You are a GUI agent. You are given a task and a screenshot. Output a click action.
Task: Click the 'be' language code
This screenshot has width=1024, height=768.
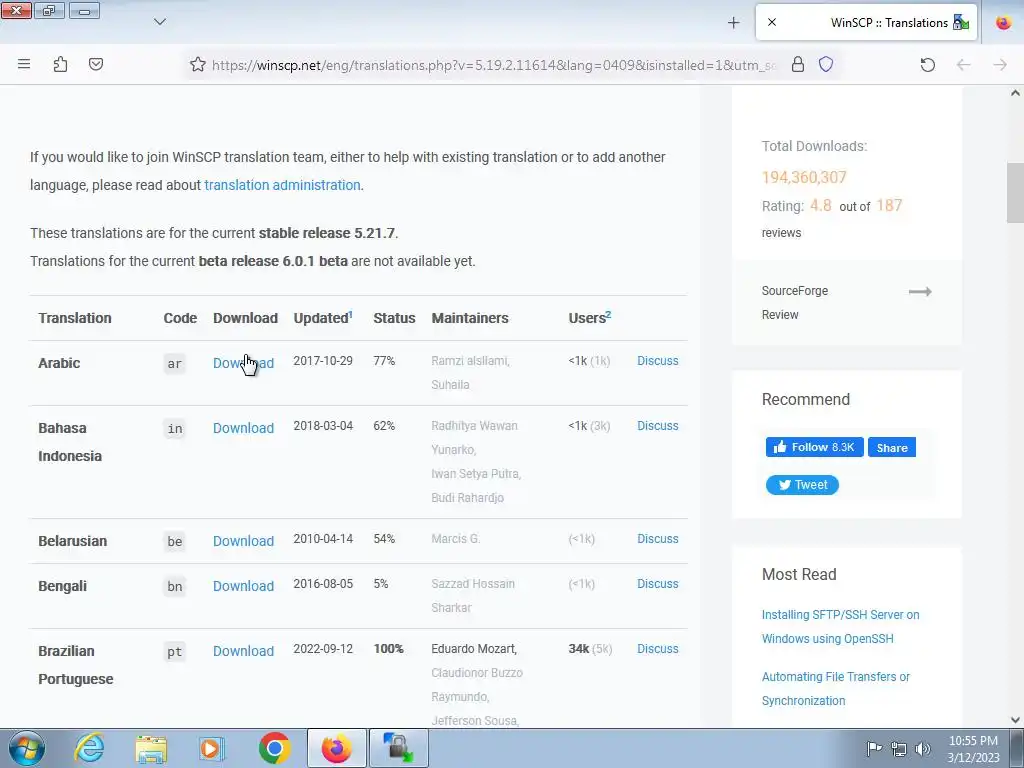pyautogui.click(x=174, y=541)
